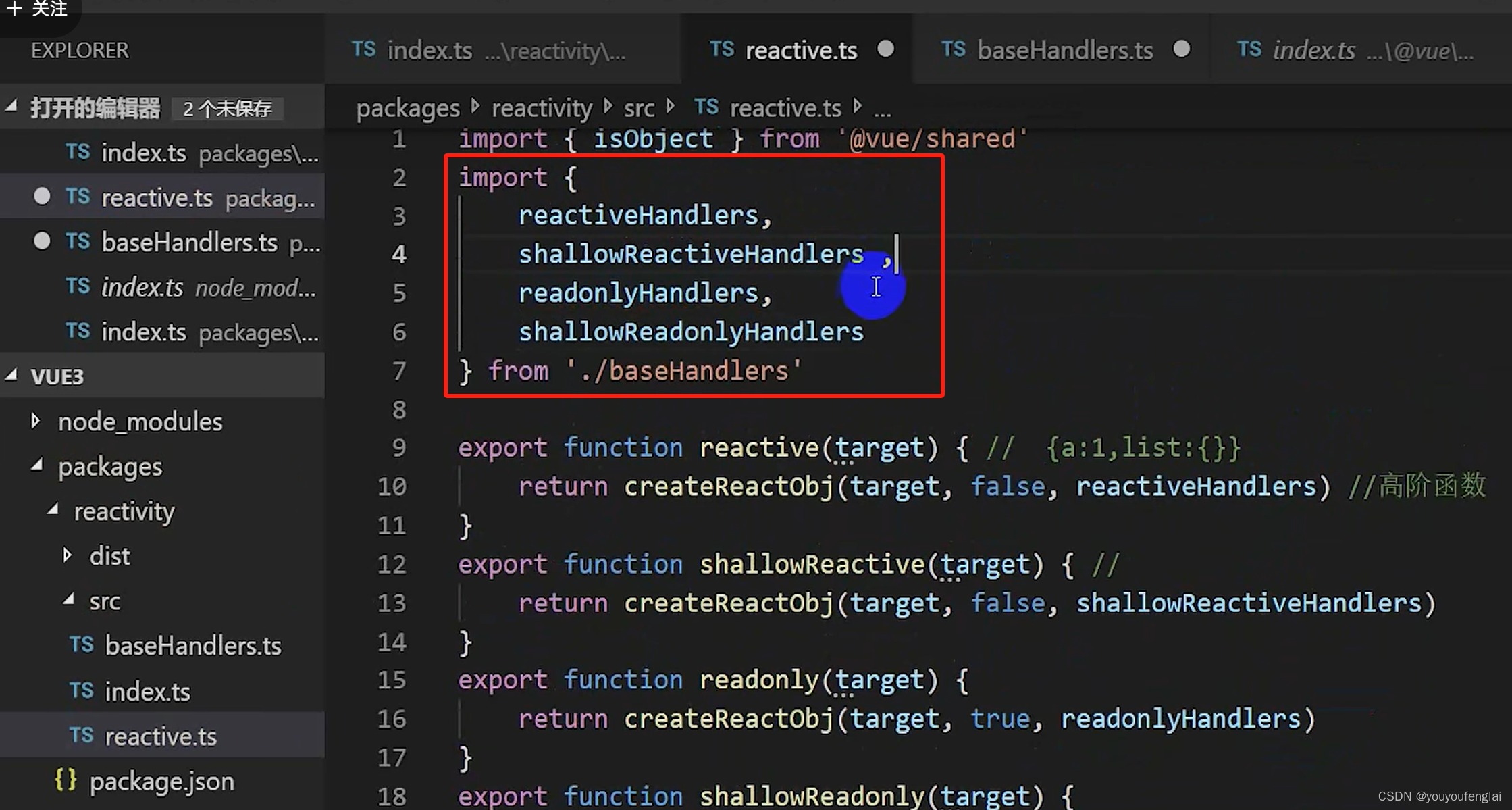Switch to the baseHandlers.ts editor tab
The width and height of the screenshot is (1512, 810).
pos(1065,51)
